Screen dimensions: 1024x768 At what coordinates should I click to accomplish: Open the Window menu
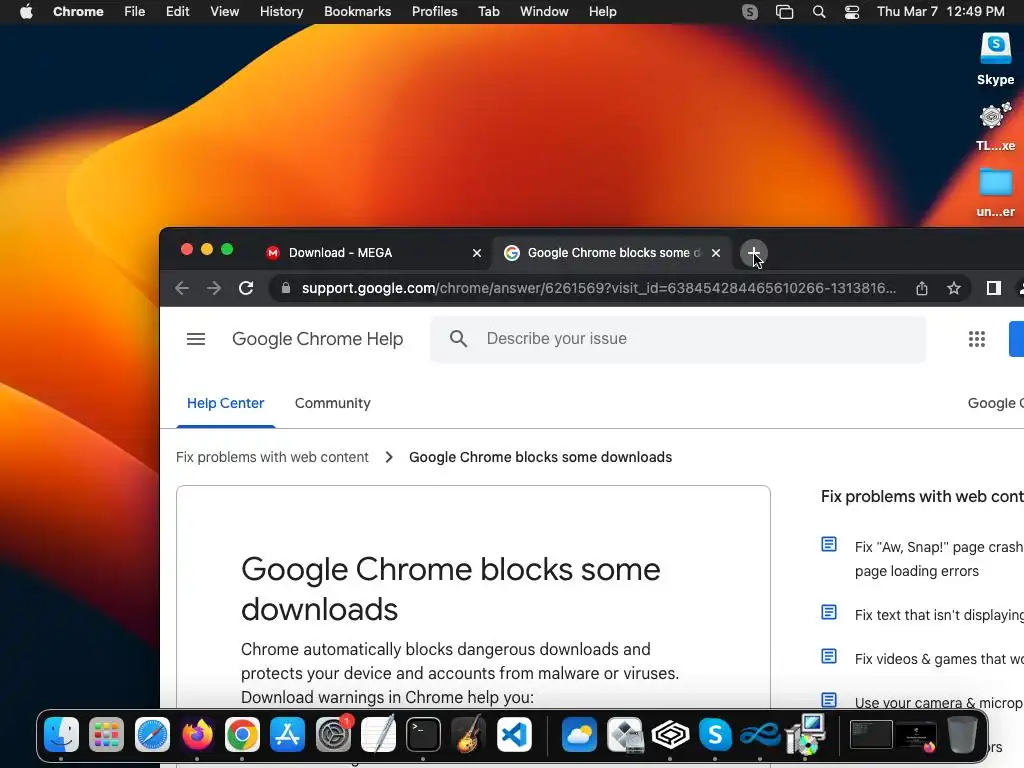pos(544,12)
